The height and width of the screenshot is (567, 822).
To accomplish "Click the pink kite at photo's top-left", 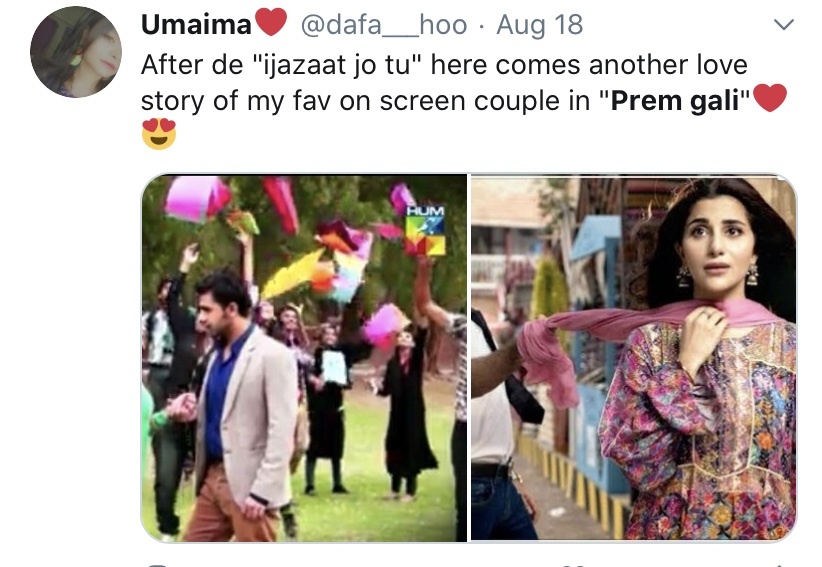I will click(x=197, y=199).
